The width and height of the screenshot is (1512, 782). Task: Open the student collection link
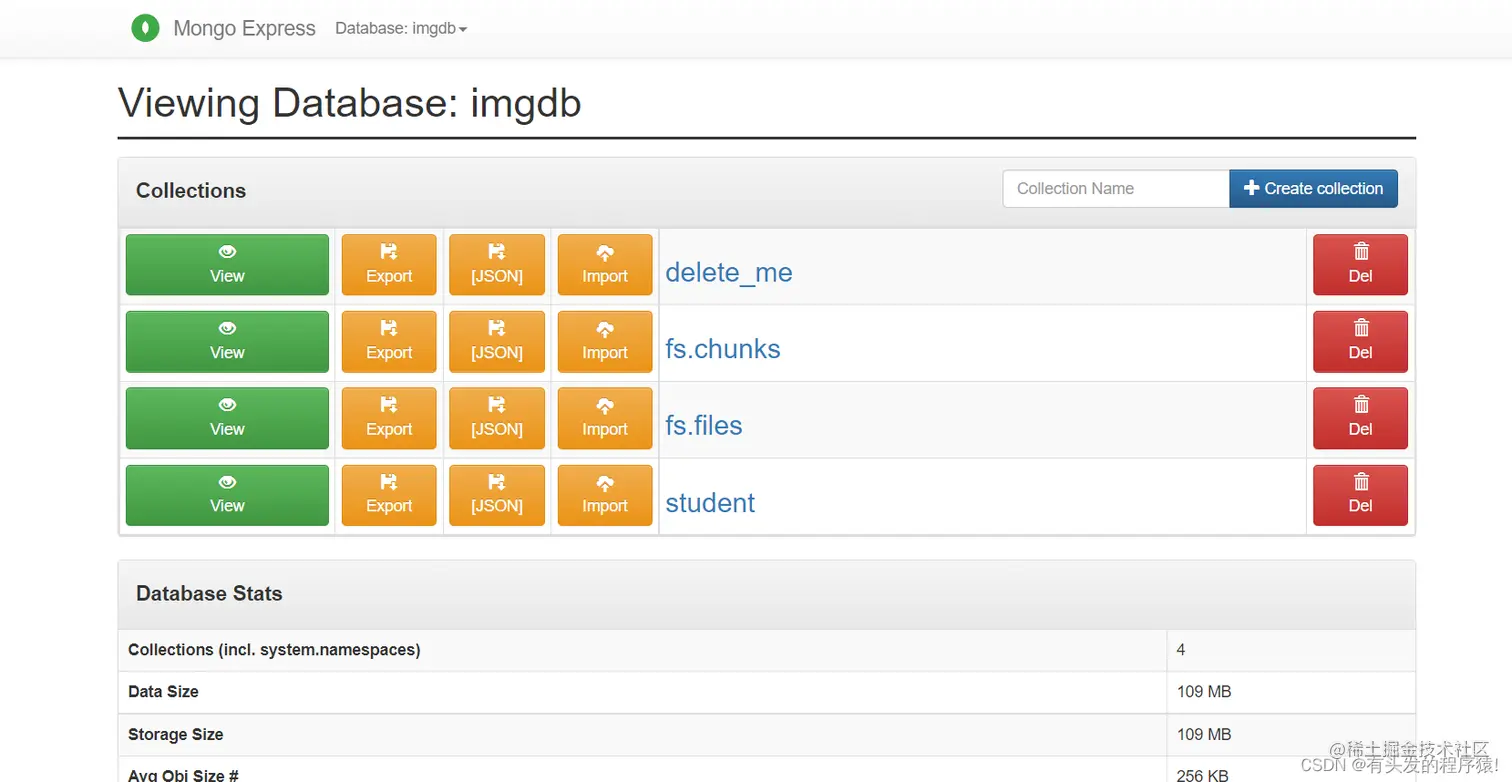coord(710,502)
